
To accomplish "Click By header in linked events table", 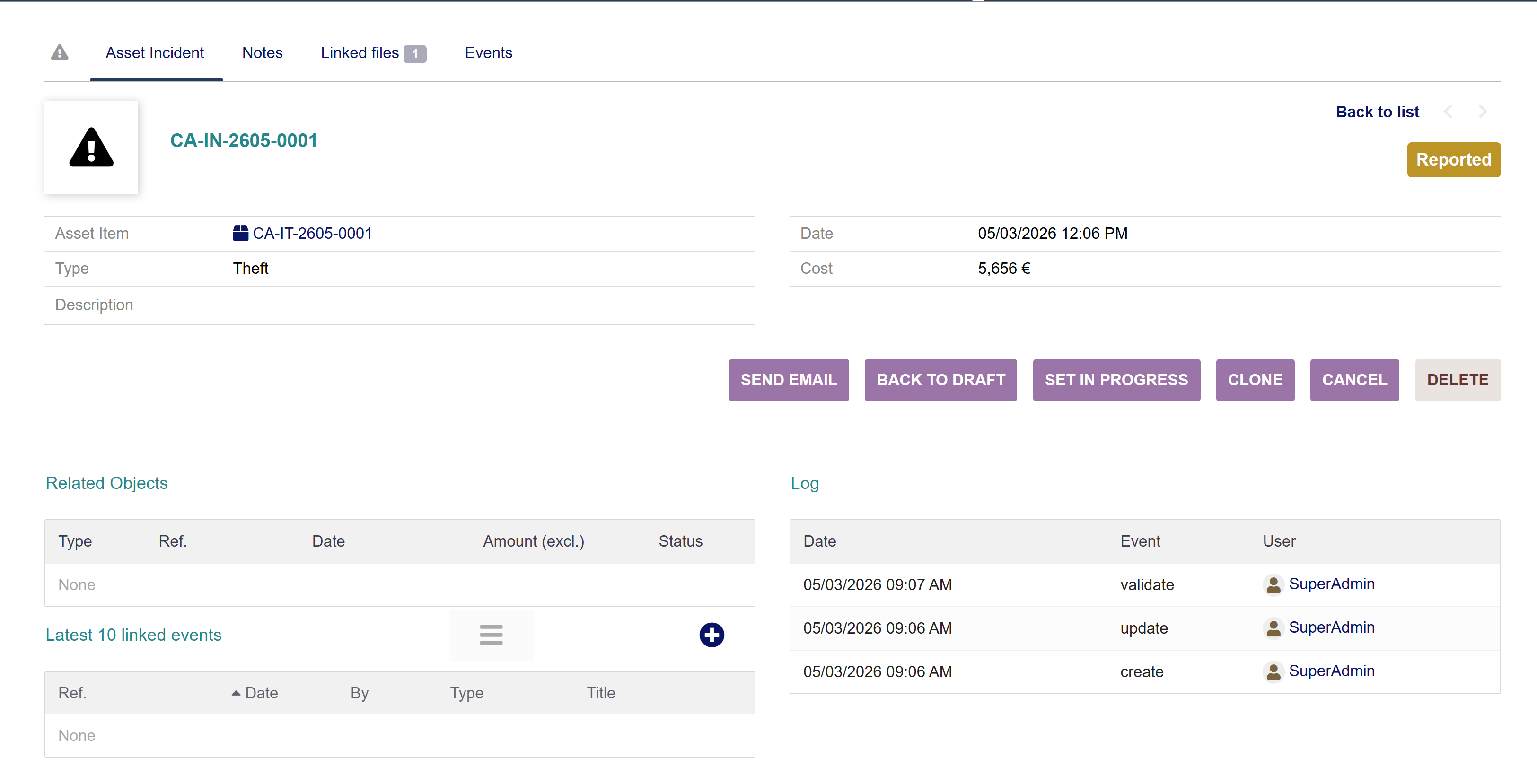I will [x=359, y=693].
